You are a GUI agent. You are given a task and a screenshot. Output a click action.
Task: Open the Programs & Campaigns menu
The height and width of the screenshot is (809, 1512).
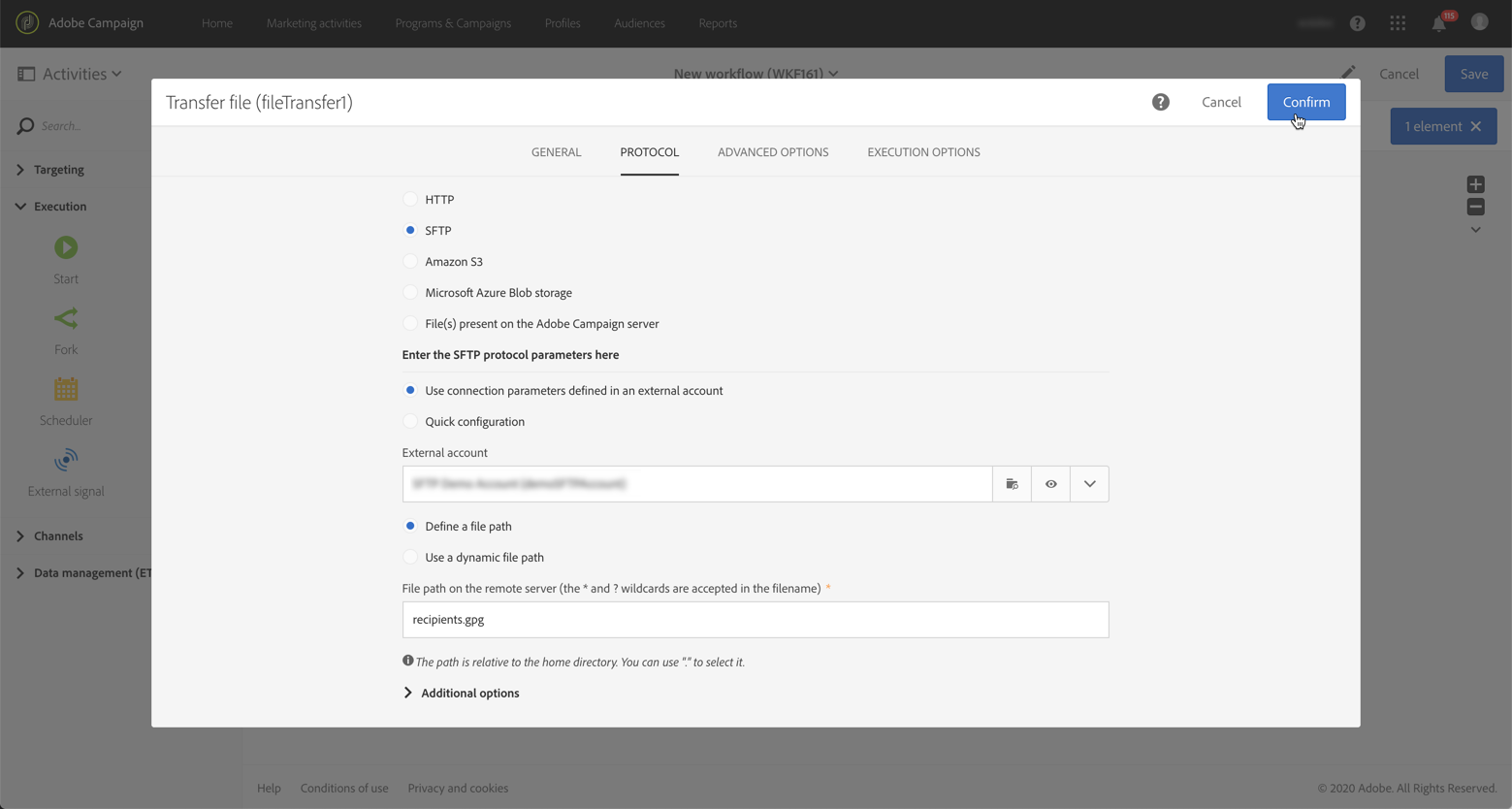(453, 23)
